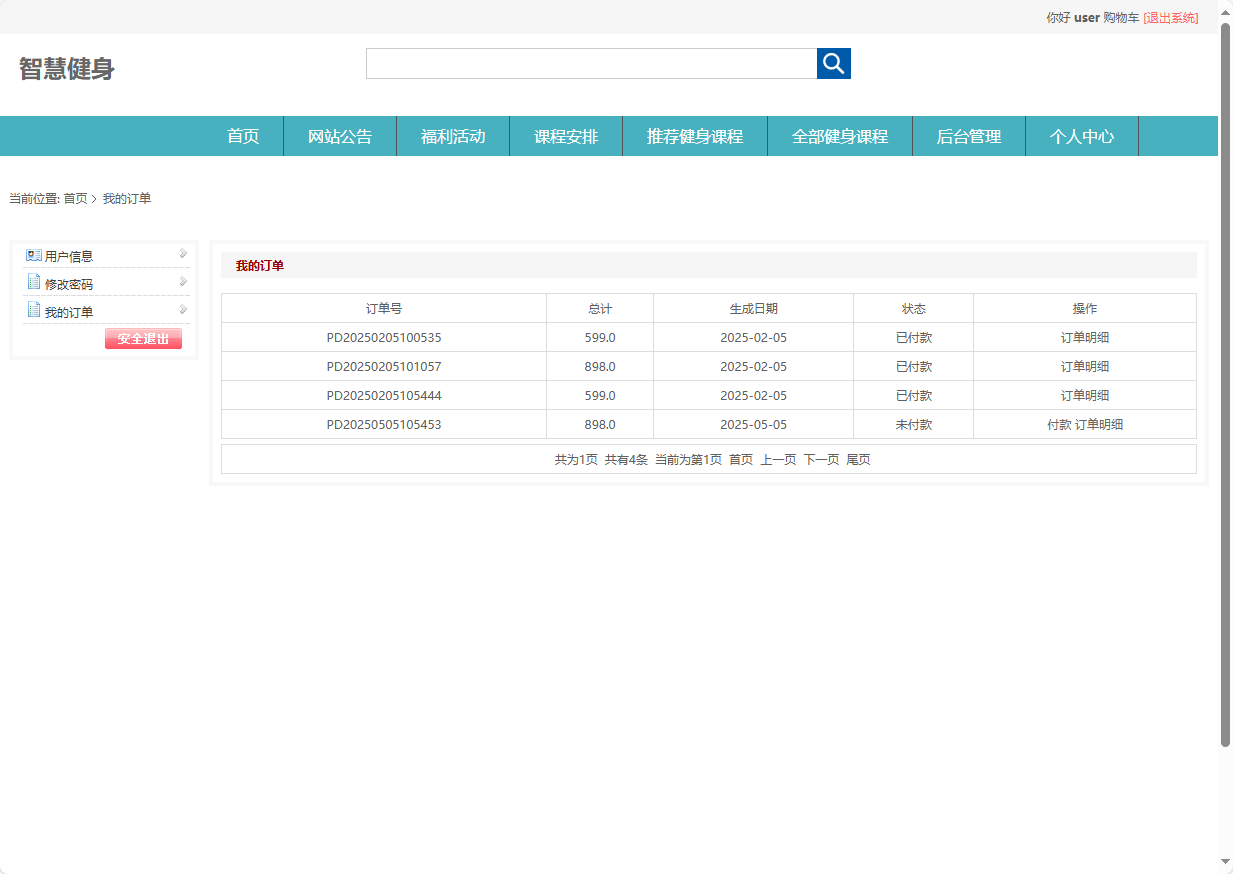Image resolution: width=1233 pixels, height=874 pixels.
Task: Expand the 用户信息 sidebar item via its chevron
Action: 182,254
